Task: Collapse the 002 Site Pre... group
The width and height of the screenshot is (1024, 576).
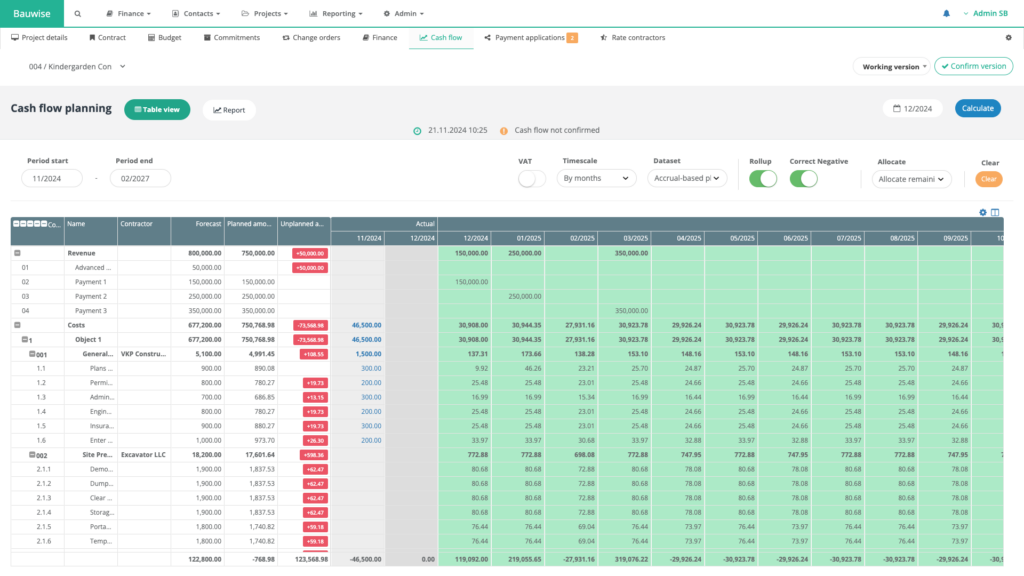Action: point(31,454)
